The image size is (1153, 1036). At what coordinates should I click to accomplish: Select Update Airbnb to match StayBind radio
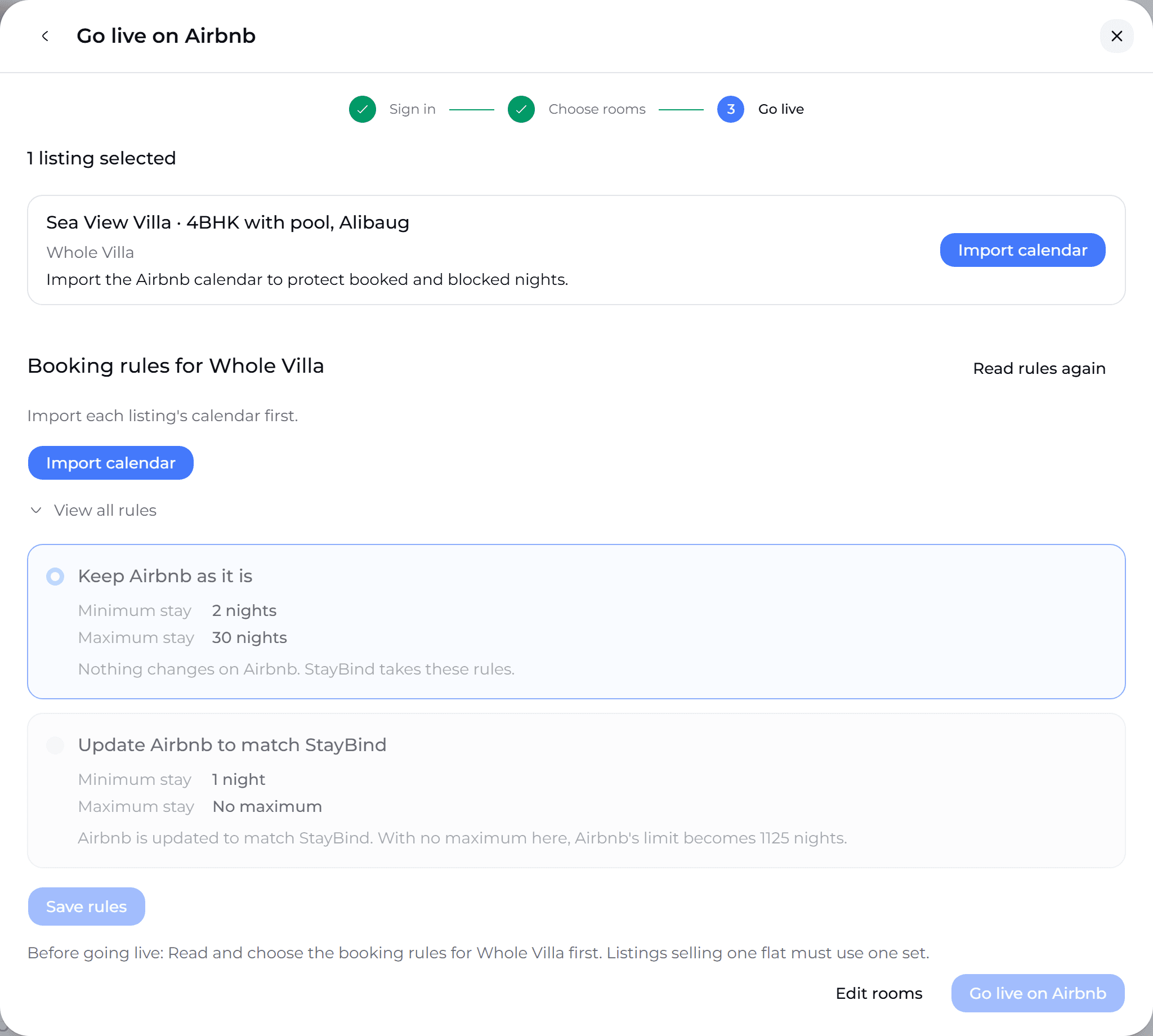pos(55,745)
